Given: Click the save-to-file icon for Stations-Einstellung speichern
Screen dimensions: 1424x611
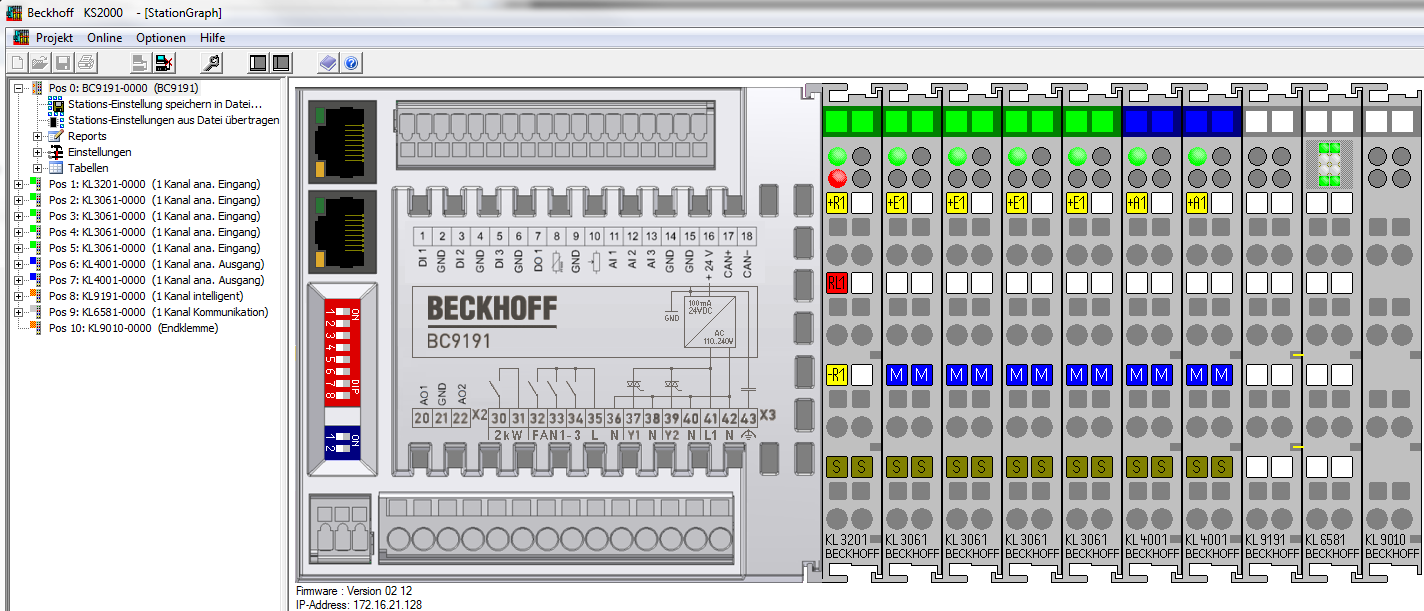Looking at the screenshot, I should pyautogui.click(x=56, y=104).
